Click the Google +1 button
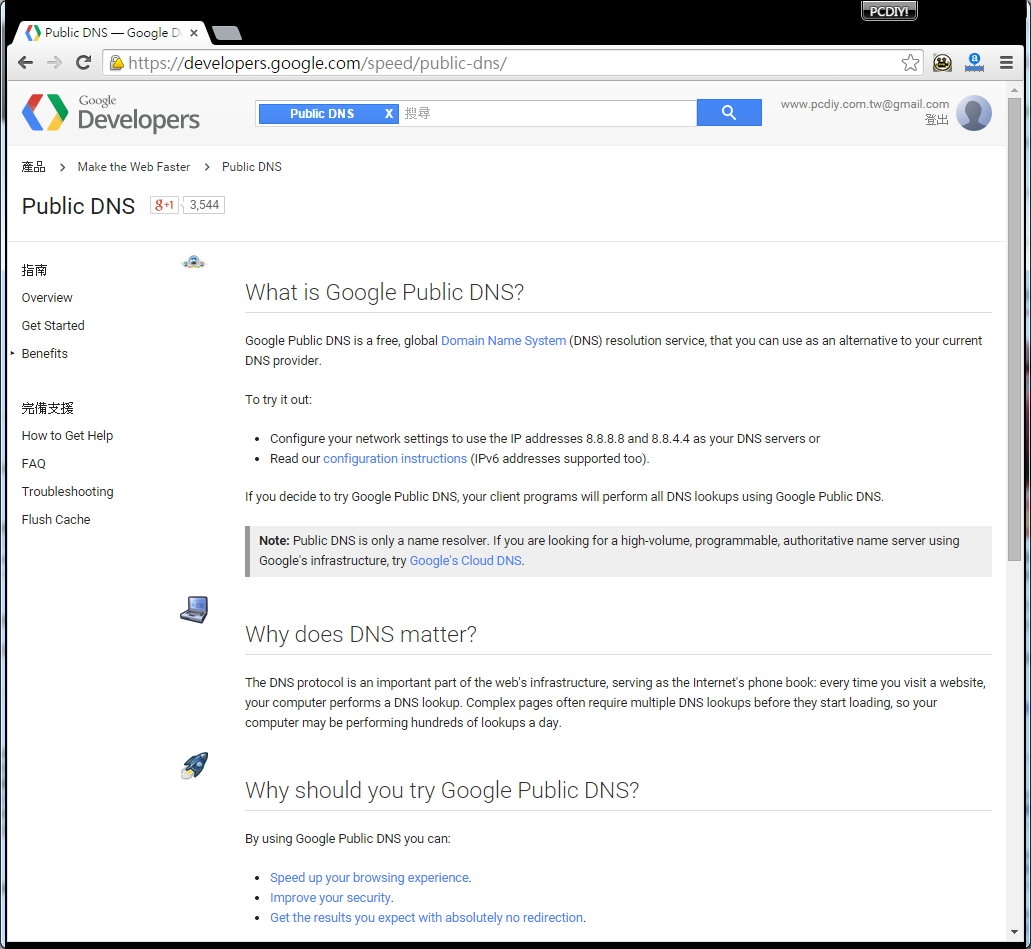The width and height of the screenshot is (1031, 949). (x=164, y=205)
